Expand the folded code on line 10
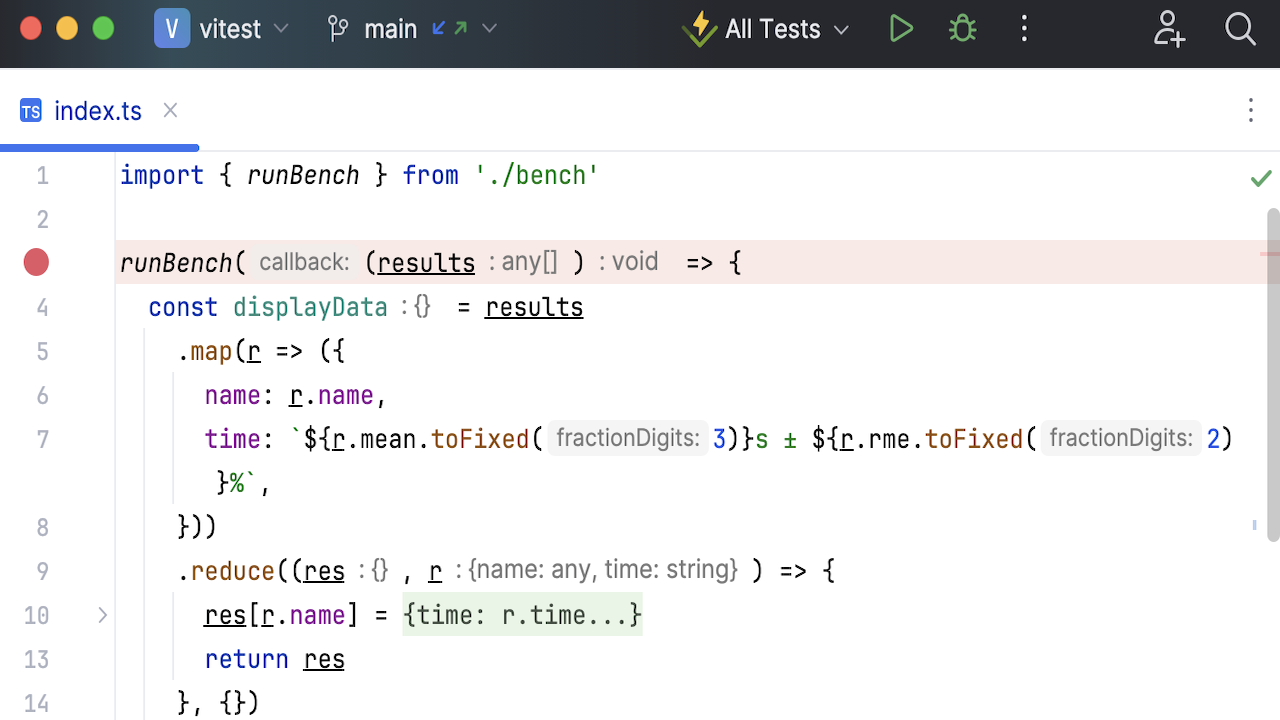Screen dimensions: 1280x720 [x=101, y=615]
